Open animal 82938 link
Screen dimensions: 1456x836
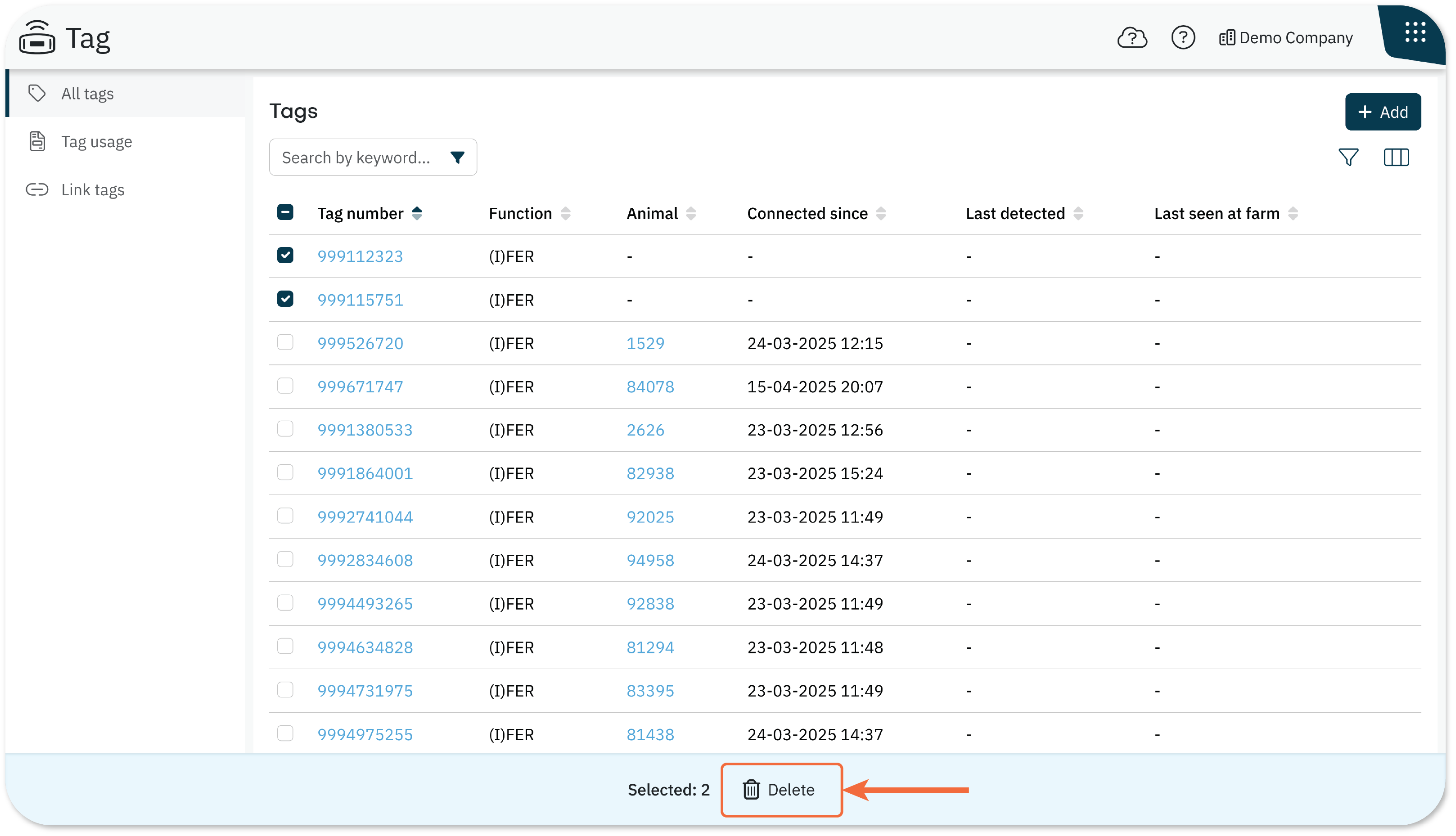(x=649, y=473)
